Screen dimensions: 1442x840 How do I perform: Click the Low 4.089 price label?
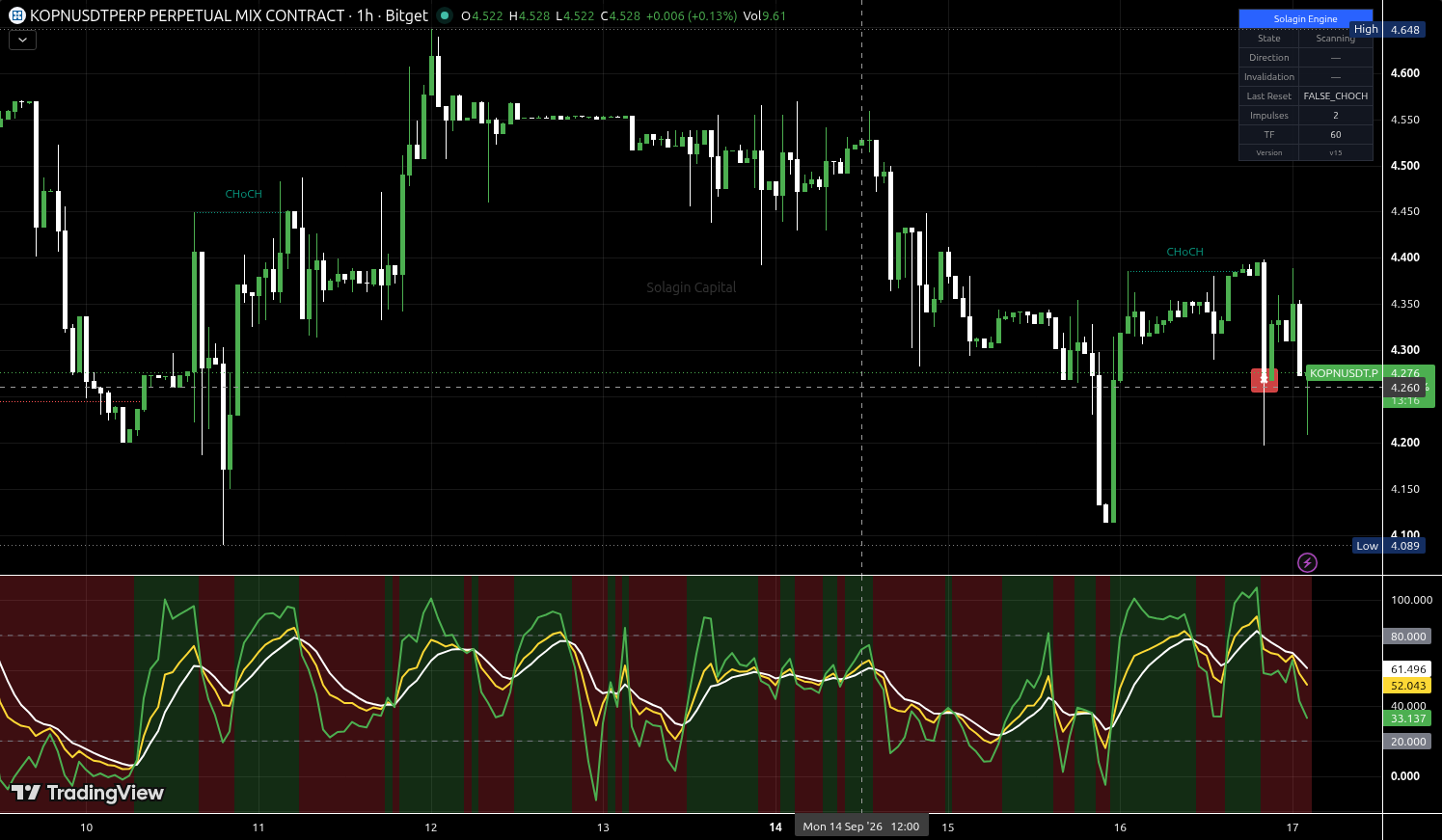click(1389, 546)
